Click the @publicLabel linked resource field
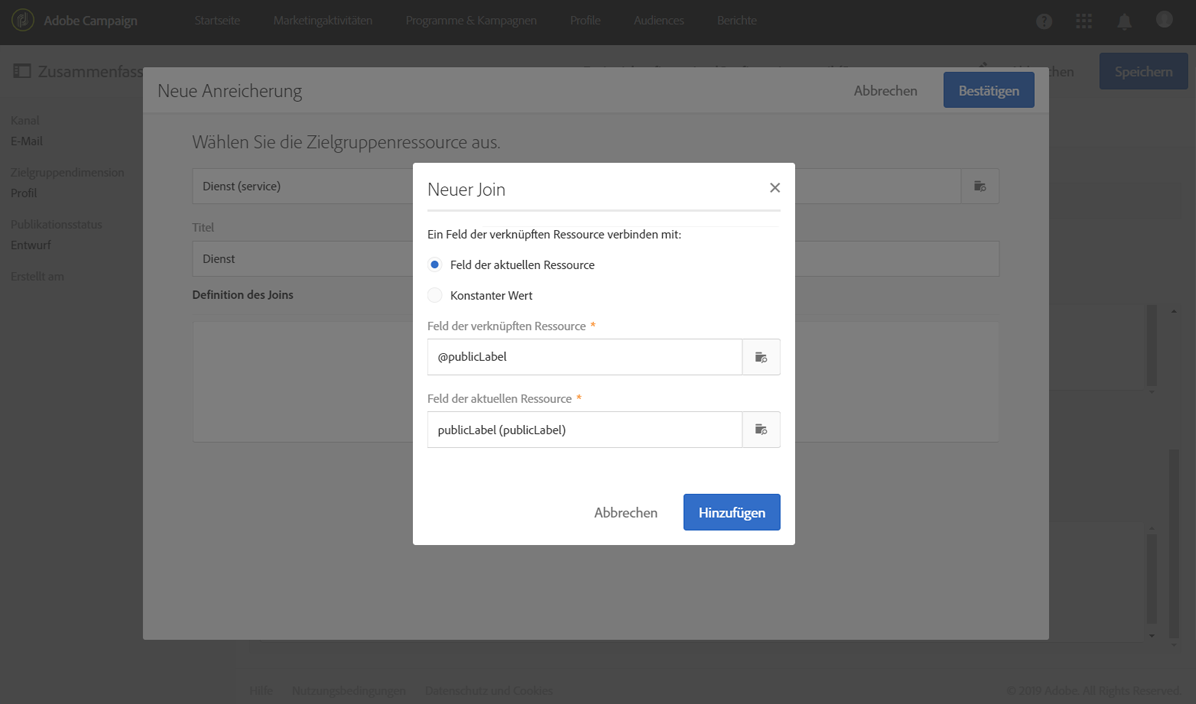Screen dimensions: 1196x704 584,357
